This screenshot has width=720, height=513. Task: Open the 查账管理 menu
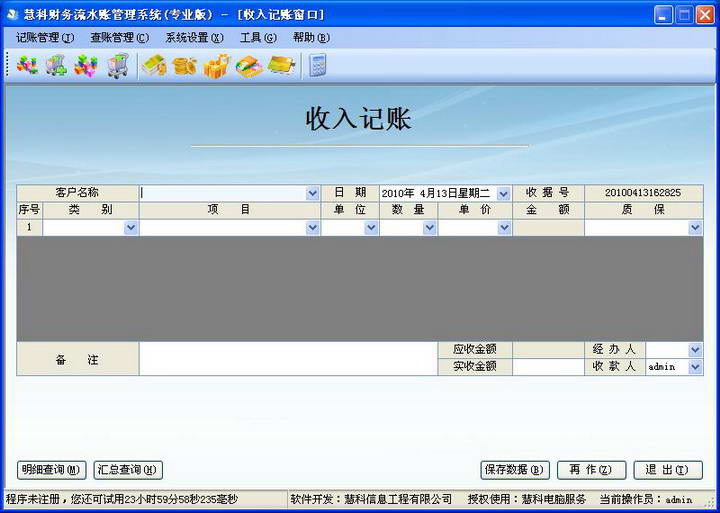tap(119, 38)
